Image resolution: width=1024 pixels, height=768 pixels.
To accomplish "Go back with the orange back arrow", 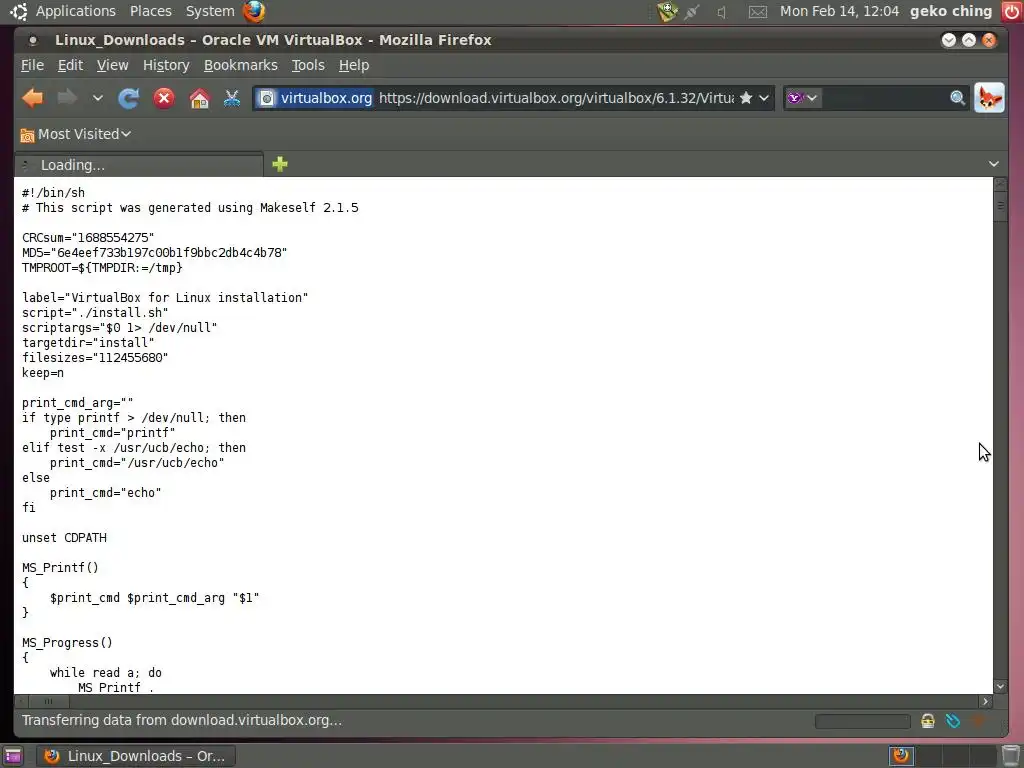I will click(33, 99).
